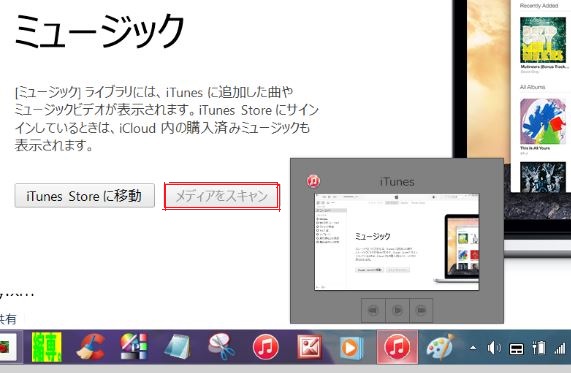Open the volume speaker tray icon
This screenshot has height=373, width=571.
494,348
